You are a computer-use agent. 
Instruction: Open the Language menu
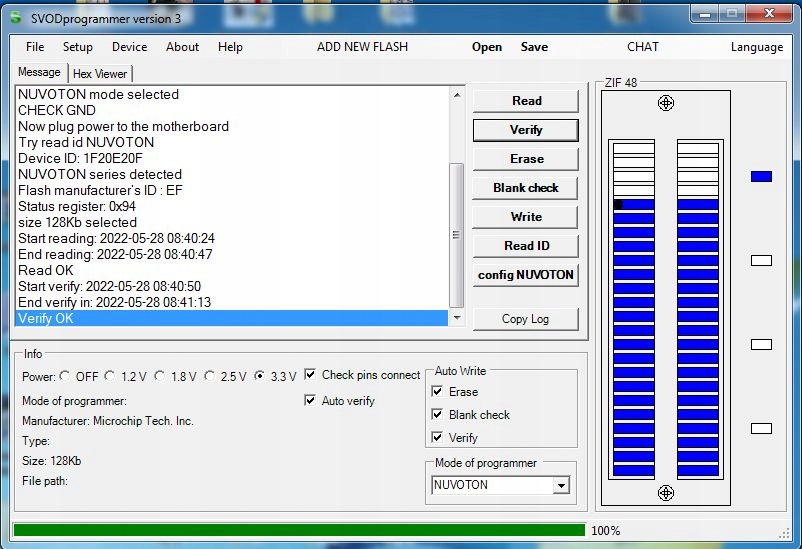[x=756, y=47]
